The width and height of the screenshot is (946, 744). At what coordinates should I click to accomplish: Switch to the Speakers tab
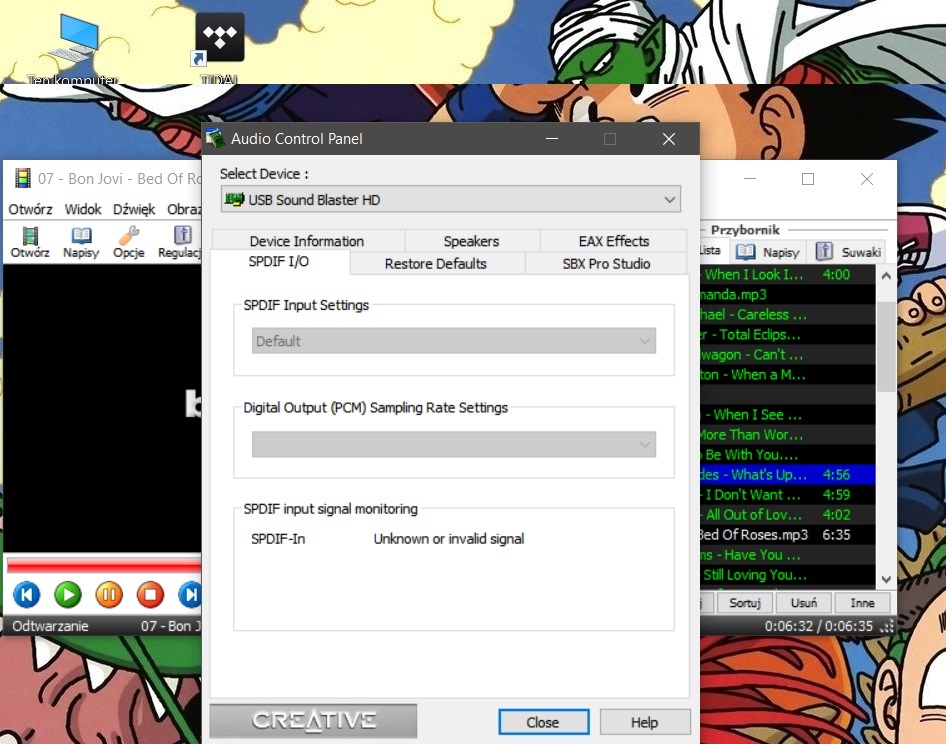pyautogui.click(x=471, y=241)
